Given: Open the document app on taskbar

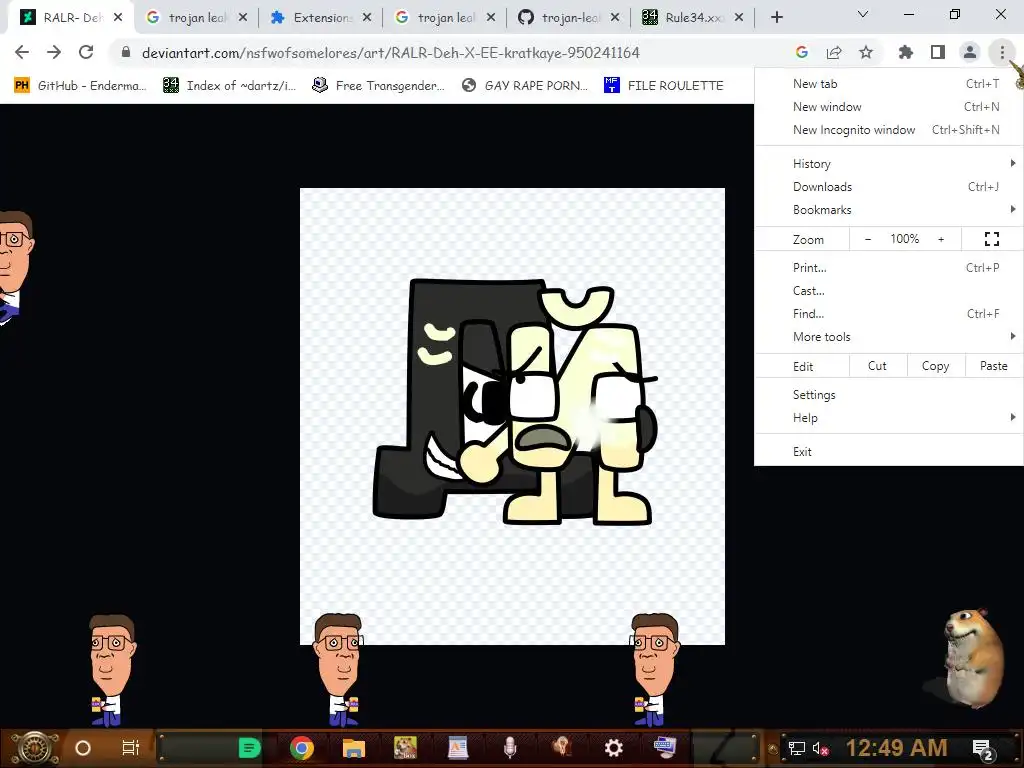Looking at the screenshot, I should tap(458, 748).
